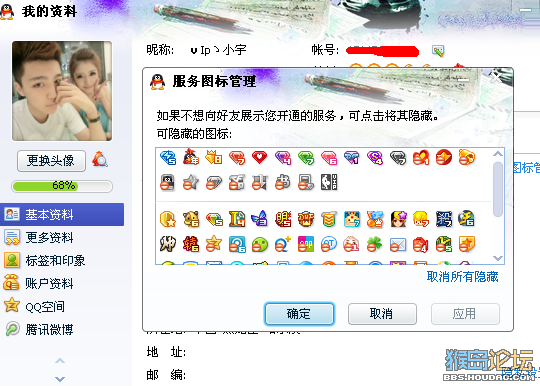Open the 更多资料 section
The width and height of the screenshot is (540, 386).
62,238
